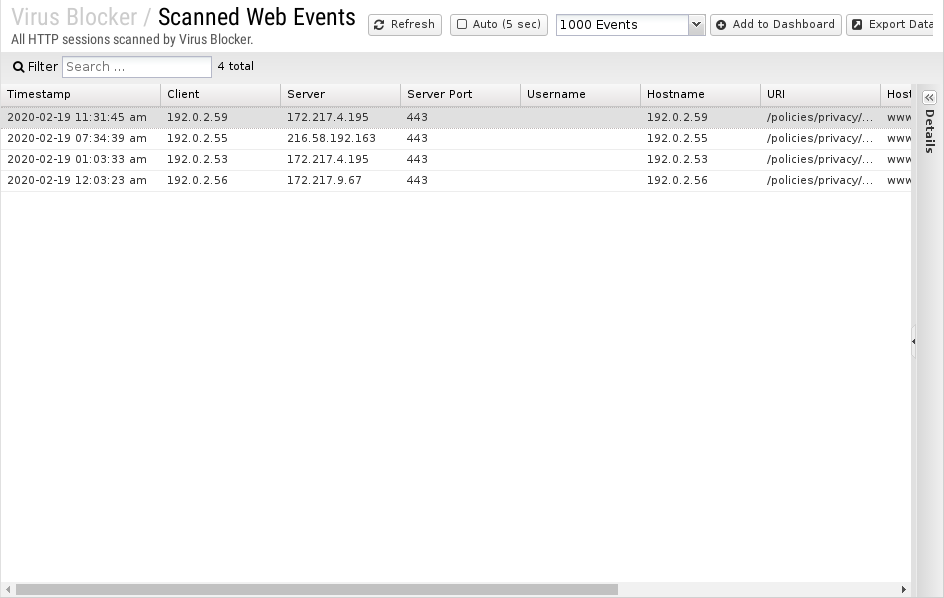Click server cell 172.217.9.67
Viewport: 944px width, 598px height.
coord(324,181)
